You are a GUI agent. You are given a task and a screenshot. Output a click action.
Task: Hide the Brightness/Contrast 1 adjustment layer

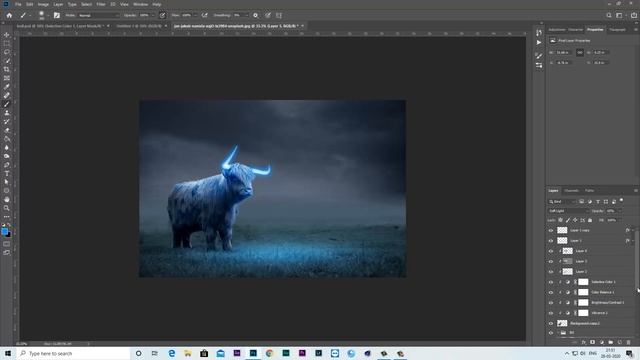point(551,303)
